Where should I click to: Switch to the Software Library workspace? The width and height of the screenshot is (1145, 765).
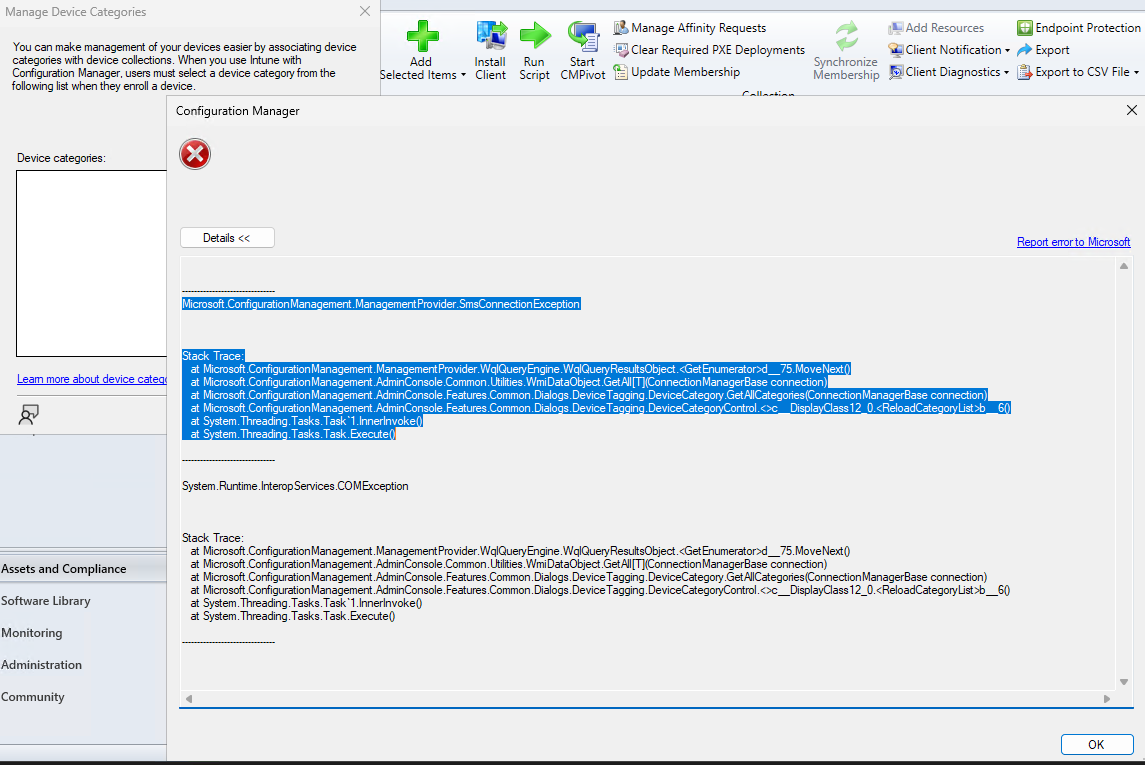(x=83, y=601)
